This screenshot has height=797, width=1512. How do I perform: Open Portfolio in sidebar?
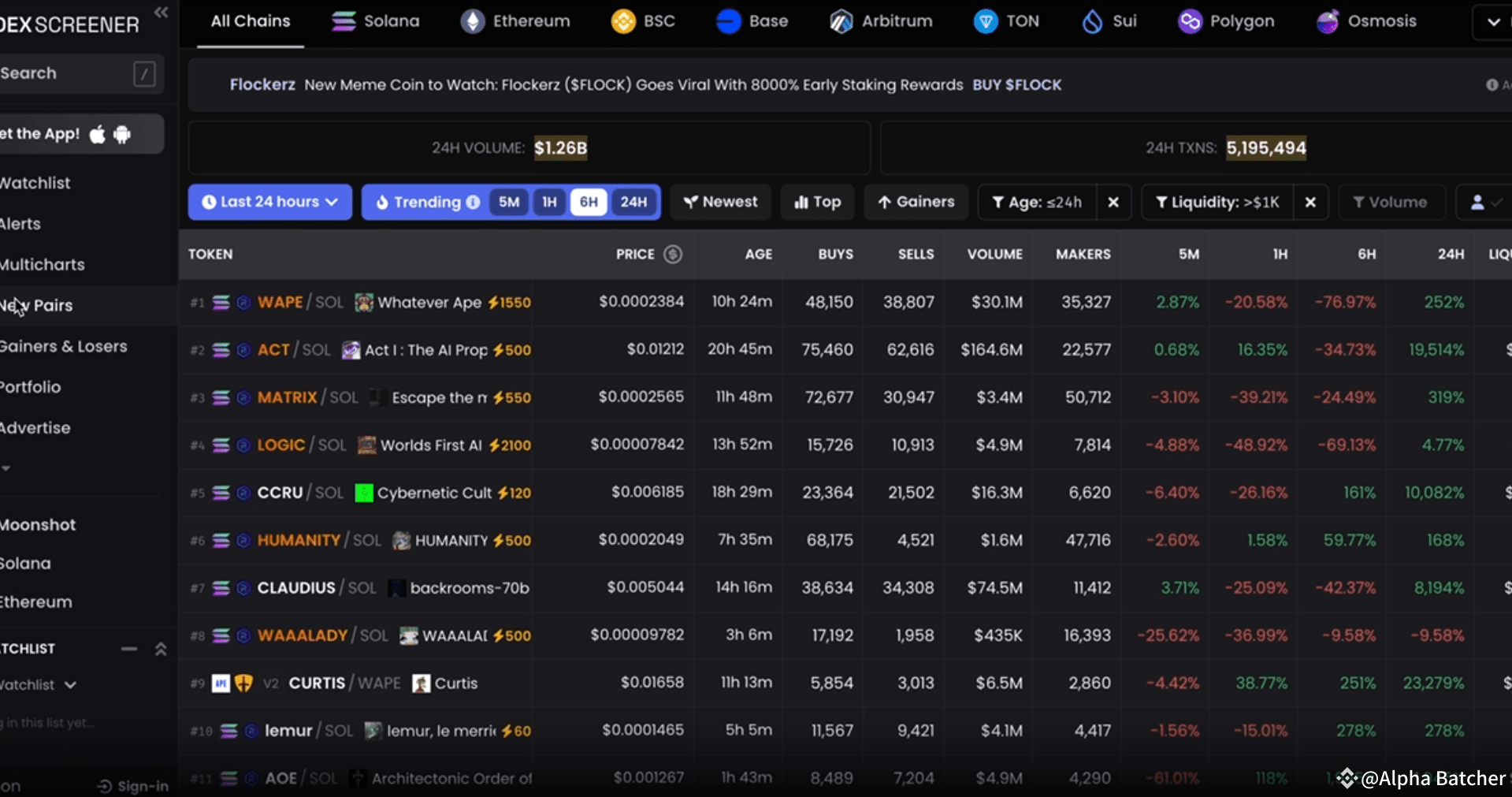point(31,387)
